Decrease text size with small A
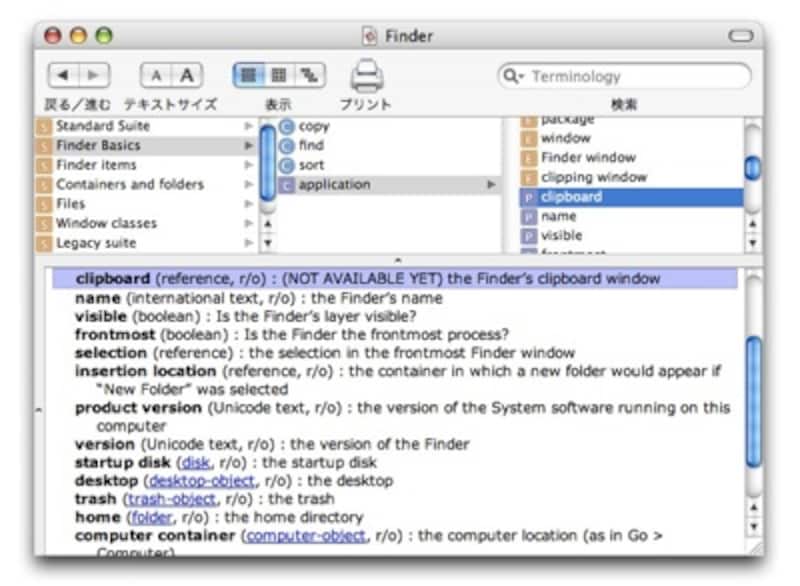The width and height of the screenshot is (800, 586). click(x=158, y=75)
